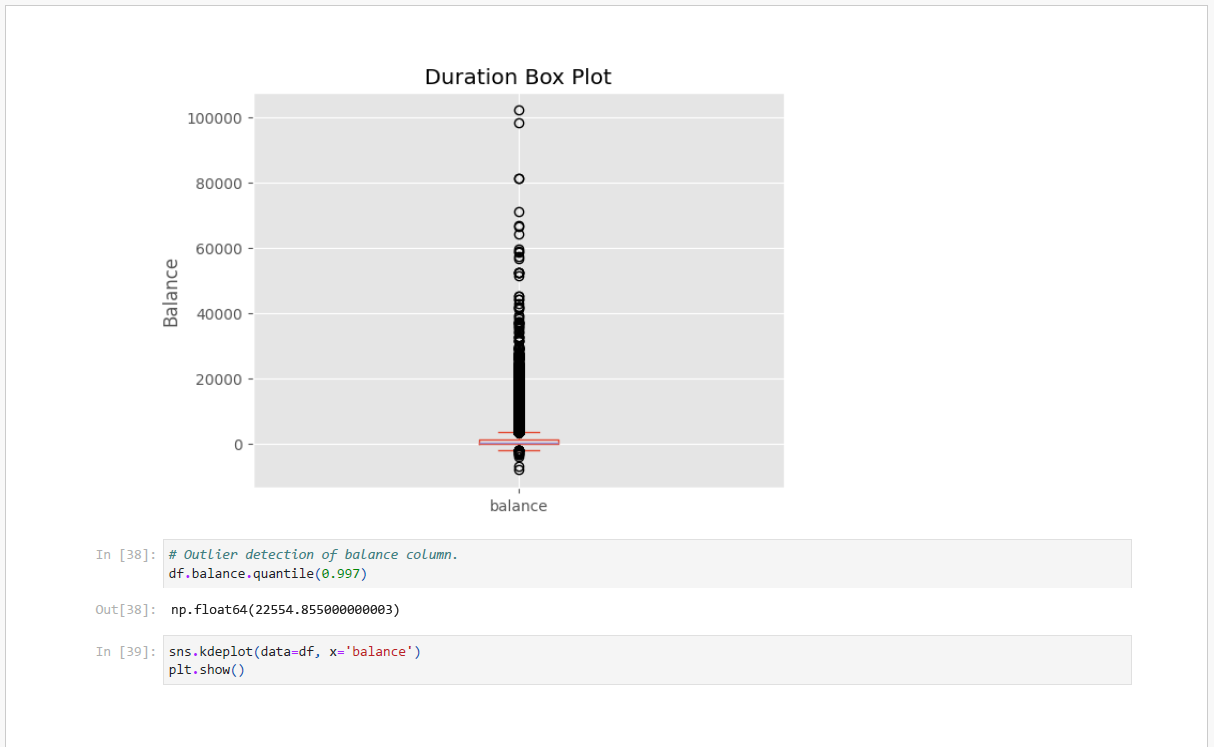
Task: Place cursor on the plt.show() line
Action: [x=207, y=670]
